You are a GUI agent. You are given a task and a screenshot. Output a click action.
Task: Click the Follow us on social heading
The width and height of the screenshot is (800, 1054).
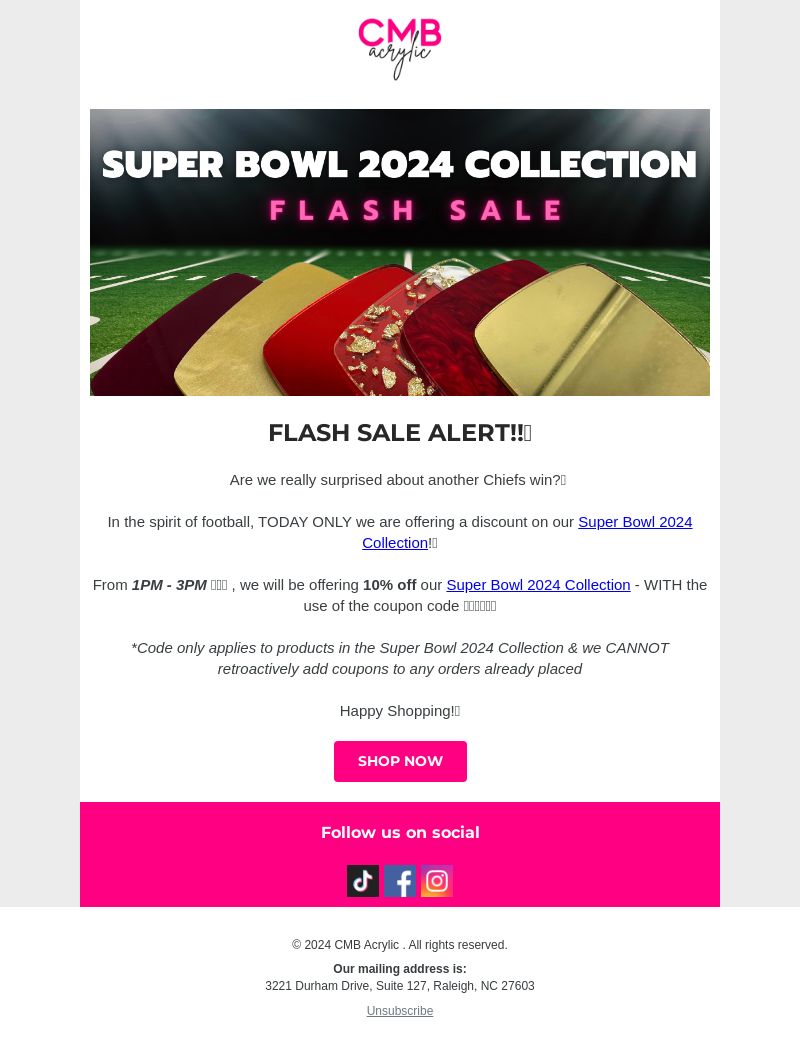pyautogui.click(x=400, y=832)
